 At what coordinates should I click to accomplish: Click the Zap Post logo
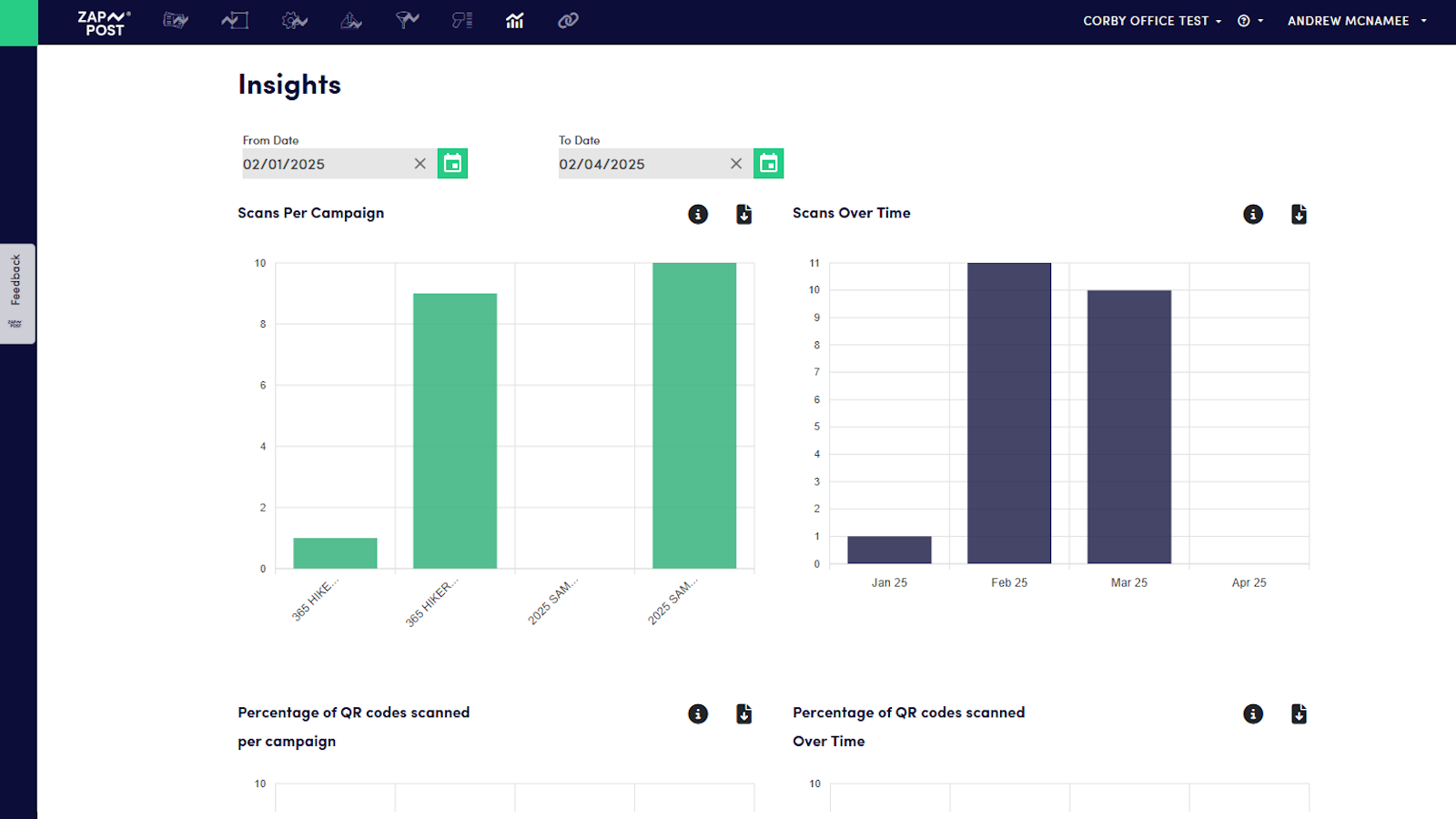point(104,23)
